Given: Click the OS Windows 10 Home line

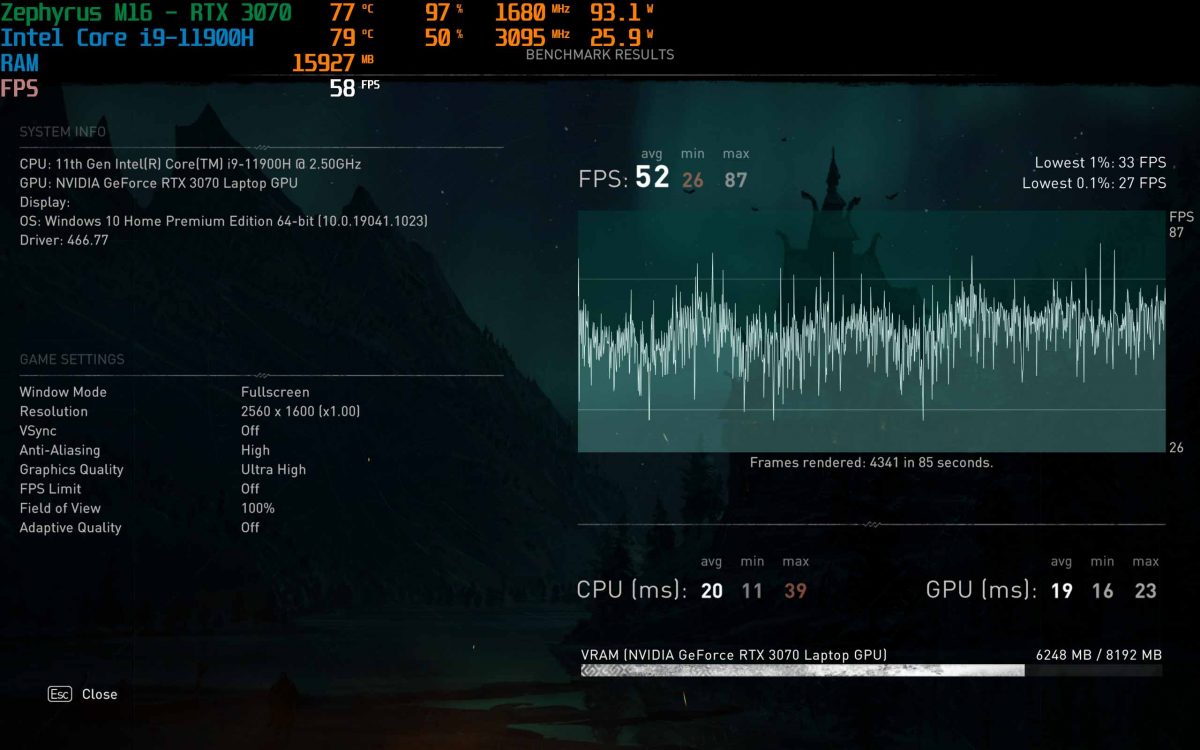Looking at the screenshot, I should (224, 221).
